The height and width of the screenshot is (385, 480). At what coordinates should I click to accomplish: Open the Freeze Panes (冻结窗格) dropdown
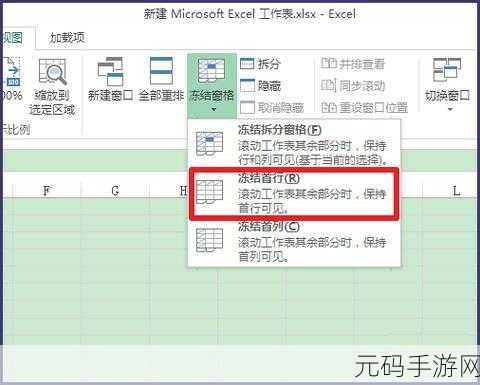212,85
